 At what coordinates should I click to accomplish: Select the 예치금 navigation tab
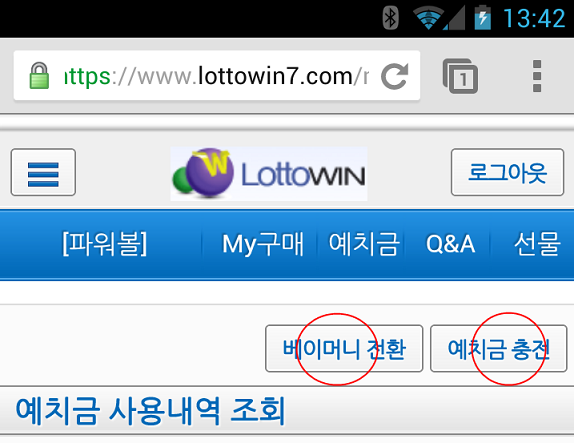coord(364,244)
